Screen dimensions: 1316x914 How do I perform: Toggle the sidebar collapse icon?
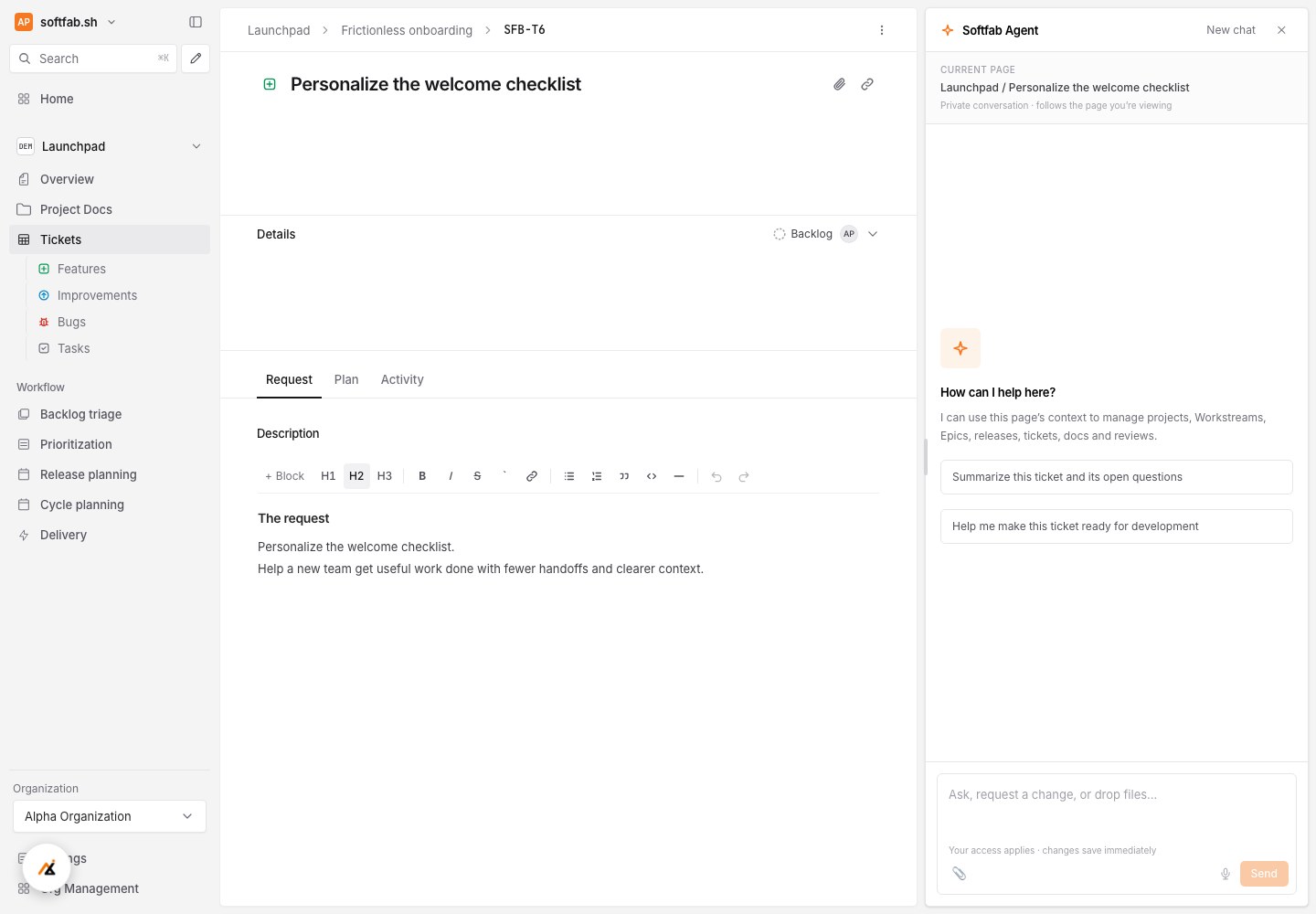point(196,22)
